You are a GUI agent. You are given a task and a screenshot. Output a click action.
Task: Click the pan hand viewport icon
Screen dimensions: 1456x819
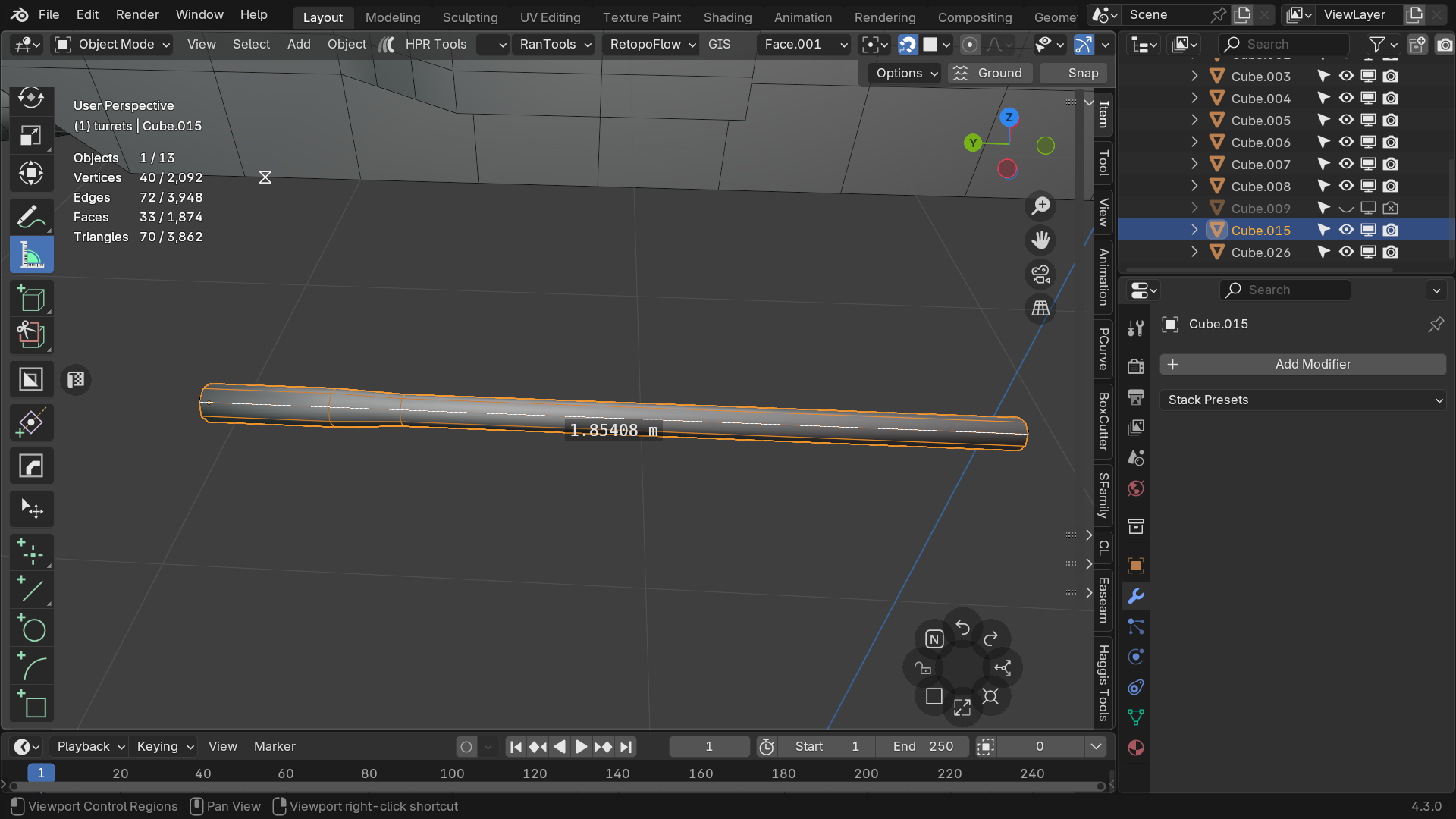pyautogui.click(x=1040, y=240)
